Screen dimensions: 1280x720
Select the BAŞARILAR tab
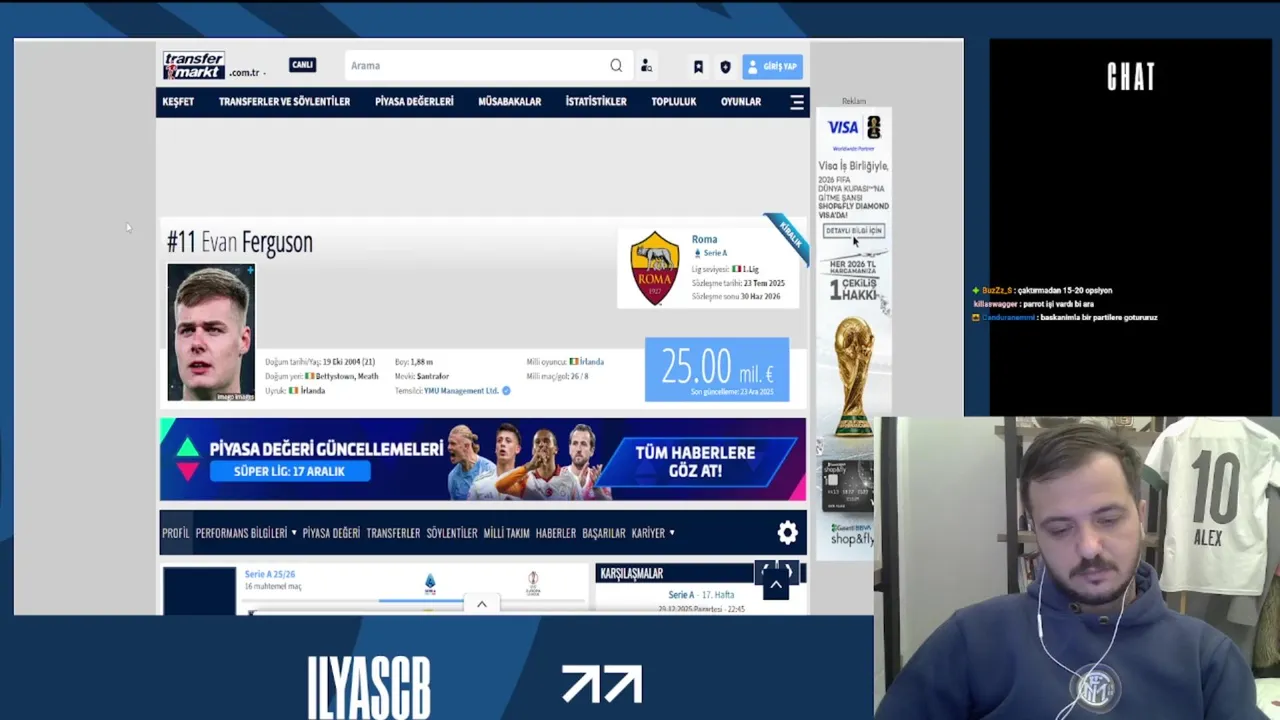[604, 533]
